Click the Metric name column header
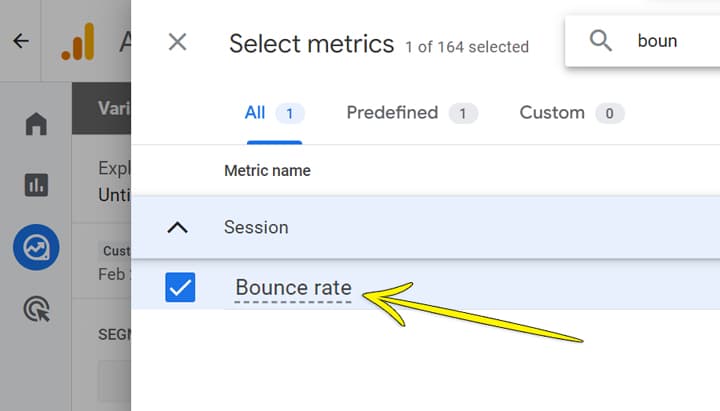The width and height of the screenshot is (720, 411). tap(267, 171)
